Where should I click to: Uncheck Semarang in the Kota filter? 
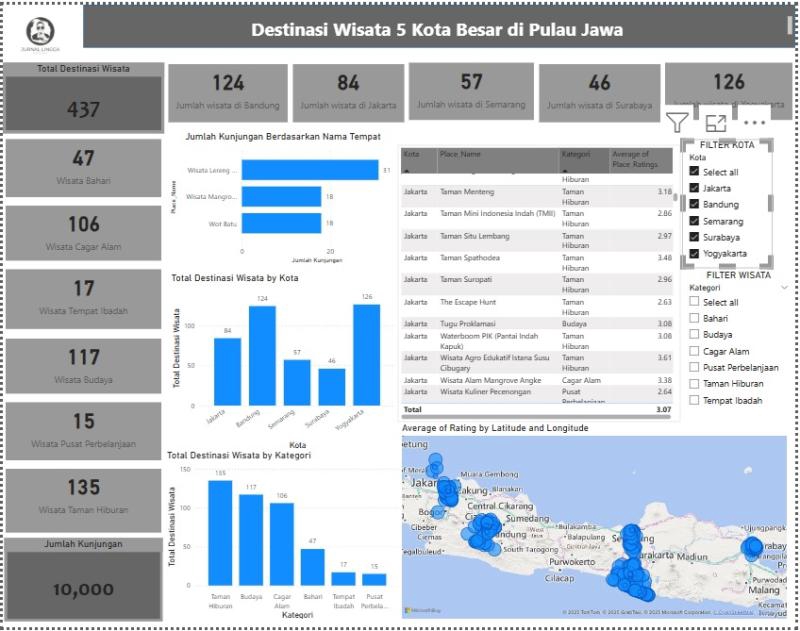(x=694, y=221)
